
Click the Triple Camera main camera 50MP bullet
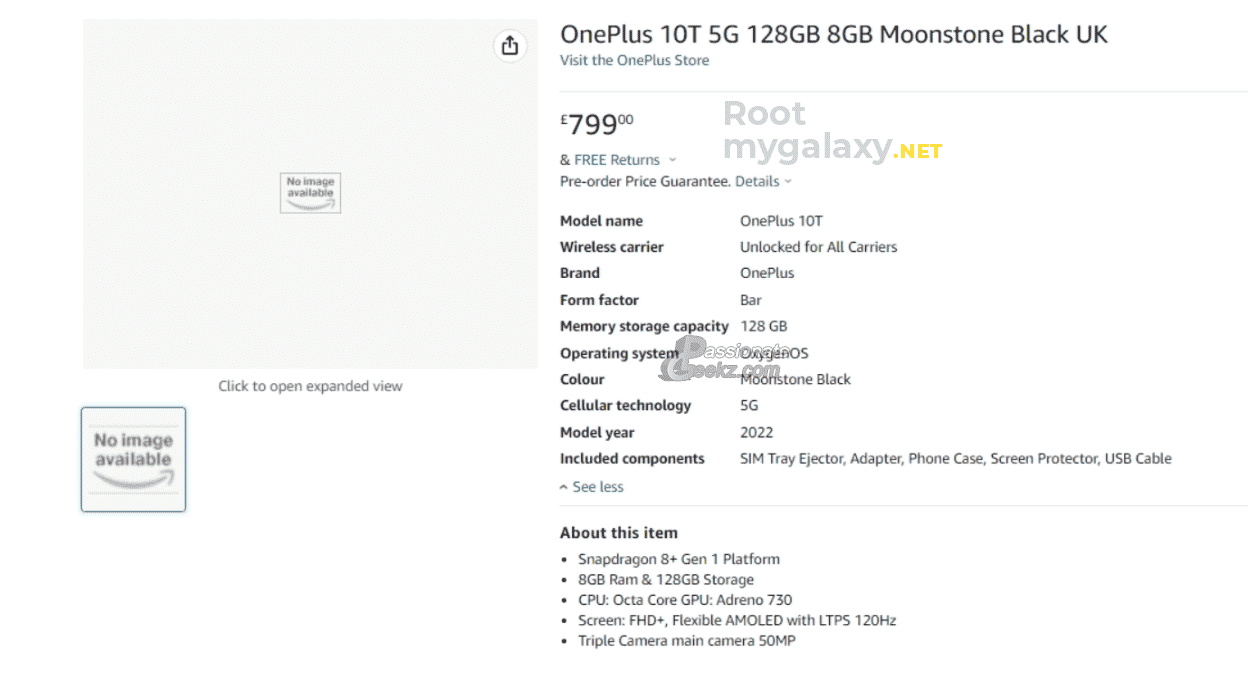tap(686, 641)
